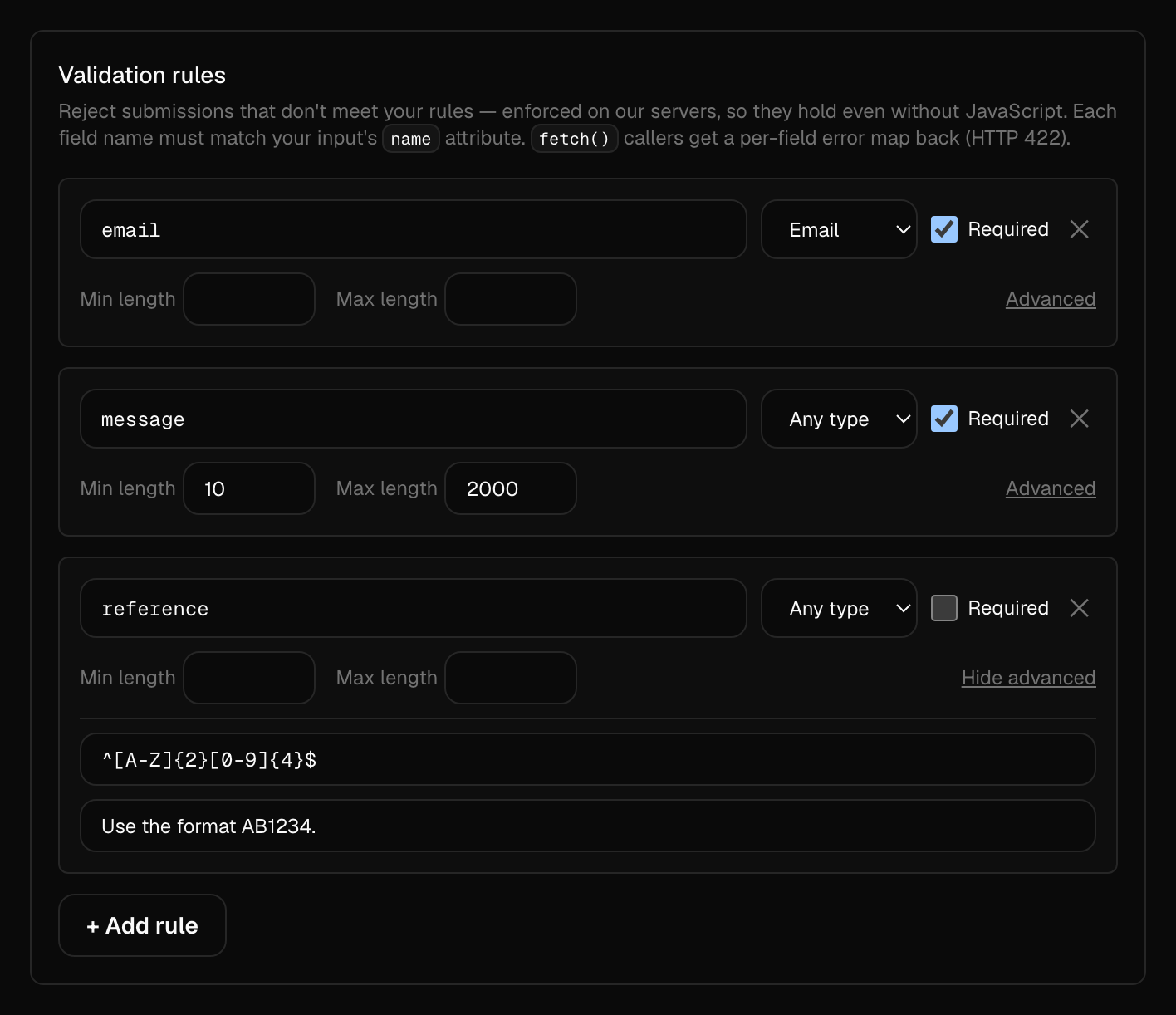Click Max length box in the reference rule
Screen dimensions: 1176x1015
click(x=511, y=678)
